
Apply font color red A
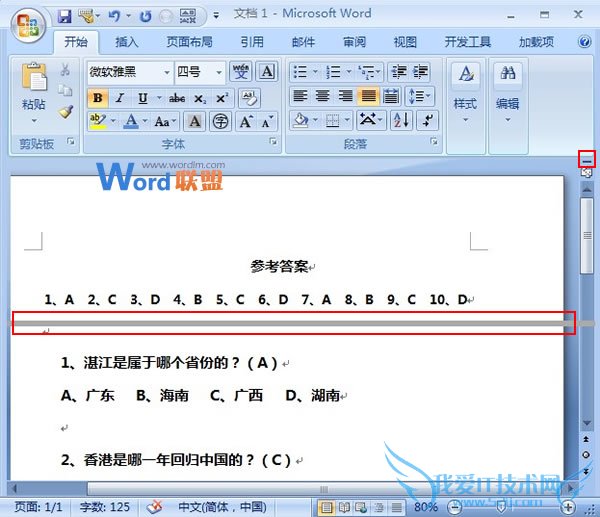click(x=131, y=121)
